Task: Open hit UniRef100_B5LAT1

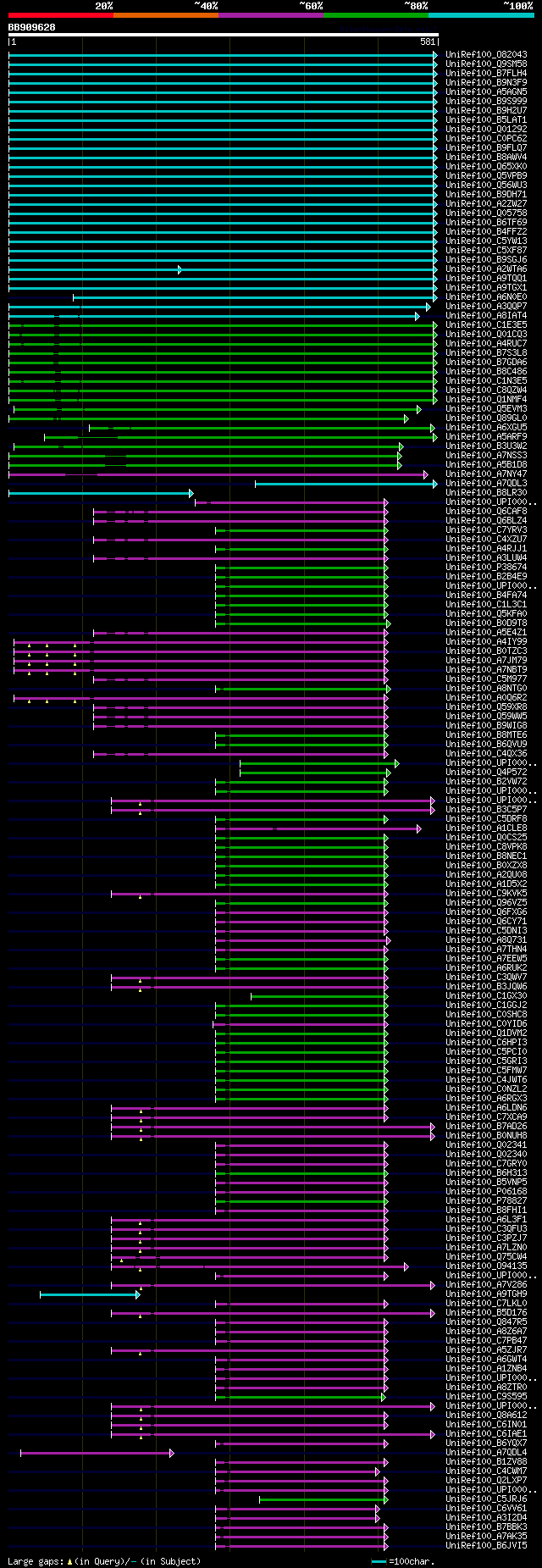Action: click(x=486, y=119)
